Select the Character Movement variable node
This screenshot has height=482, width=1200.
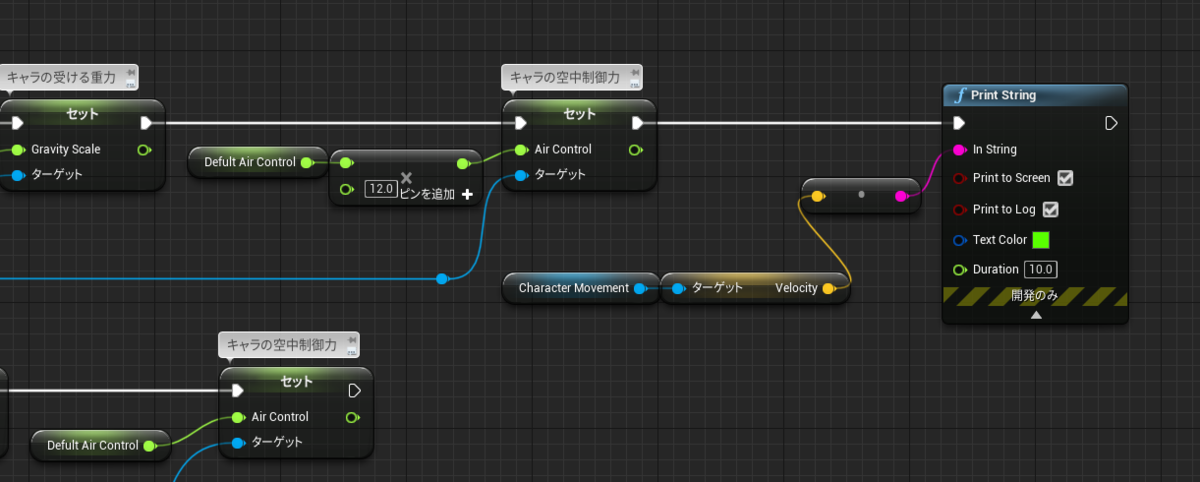tap(581, 288)
